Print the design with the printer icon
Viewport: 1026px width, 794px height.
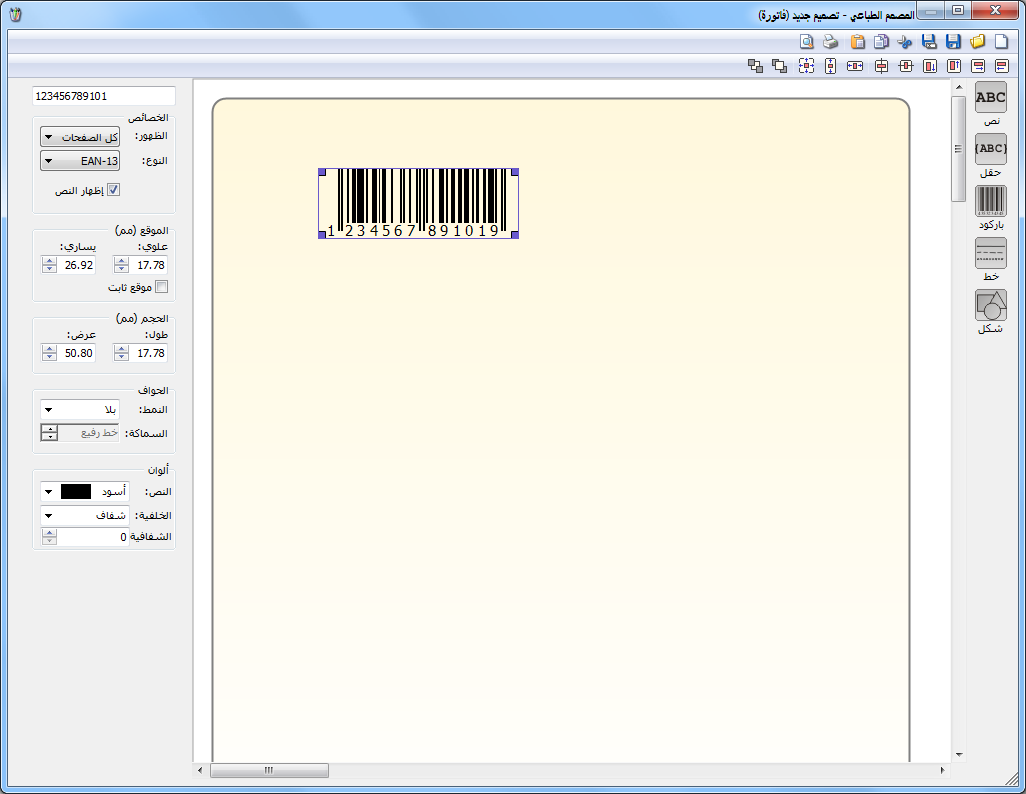point(830,42)
